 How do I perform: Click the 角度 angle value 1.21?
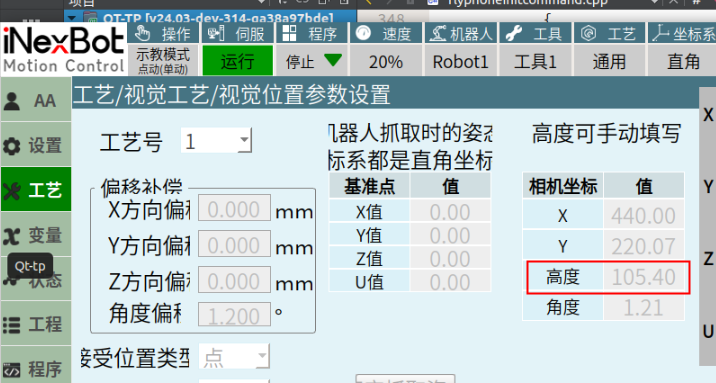coord(644,307)
